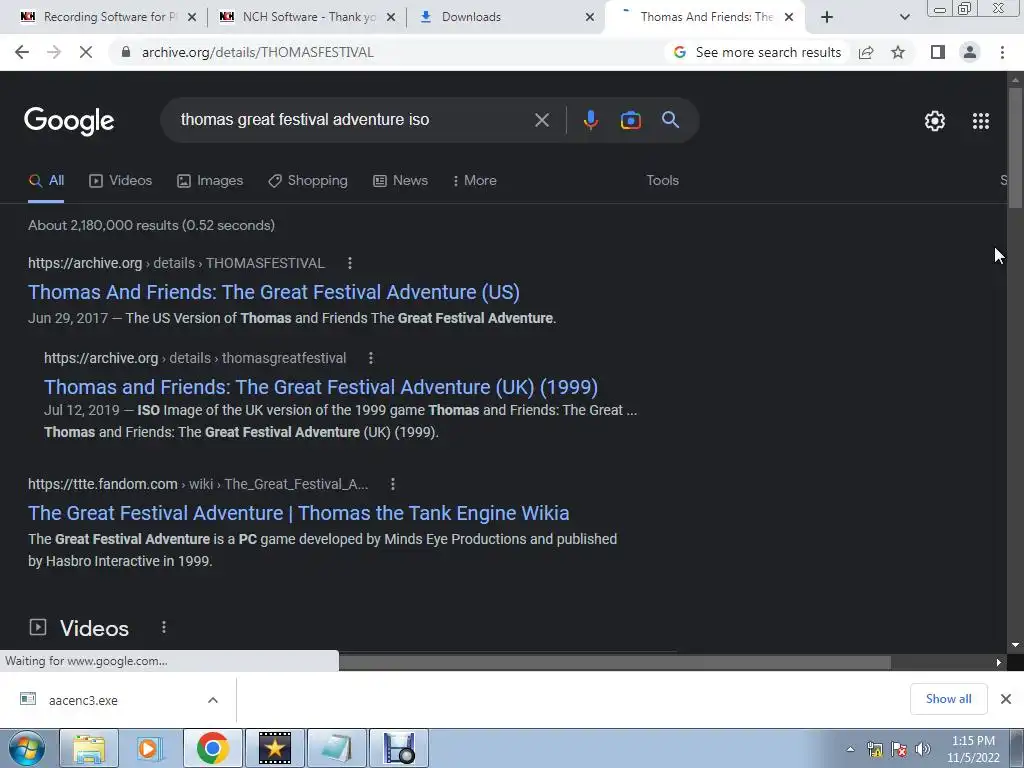Screen dimensions: 1024x768
Task: Close the Downloads tab
Action: (590, 17)
